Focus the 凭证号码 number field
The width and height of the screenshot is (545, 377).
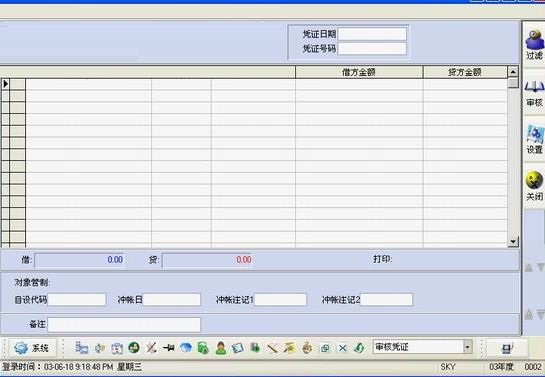pos(372,49)
